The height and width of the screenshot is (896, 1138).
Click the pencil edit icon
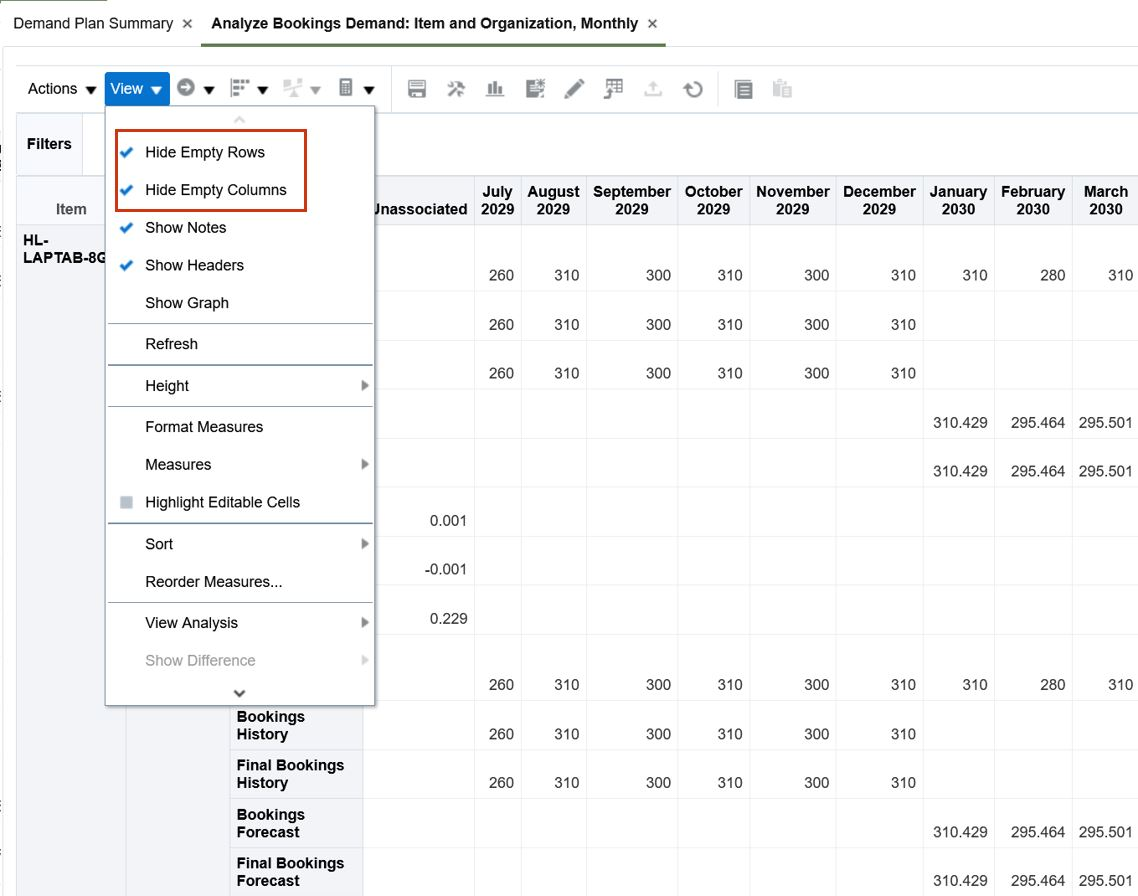(x=574, y=89)
